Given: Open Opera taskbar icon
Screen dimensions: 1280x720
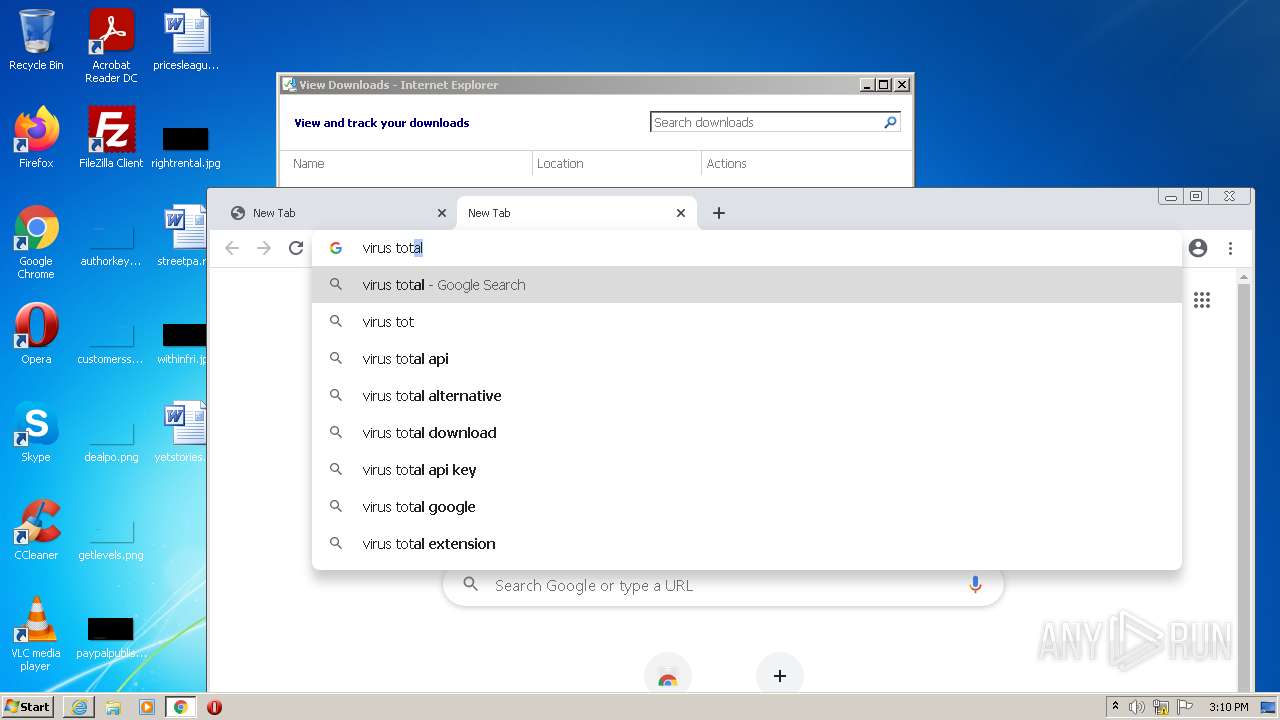Looking at the screenshot, I should click(214, 707).
